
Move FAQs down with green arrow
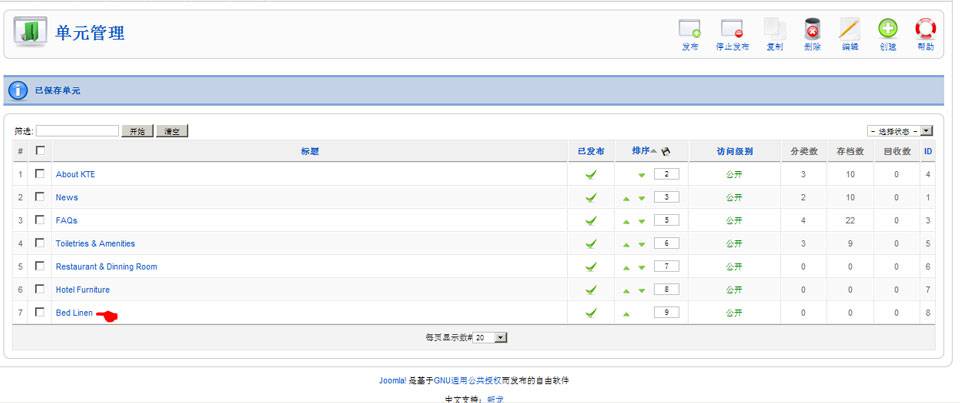pos(642,221)
